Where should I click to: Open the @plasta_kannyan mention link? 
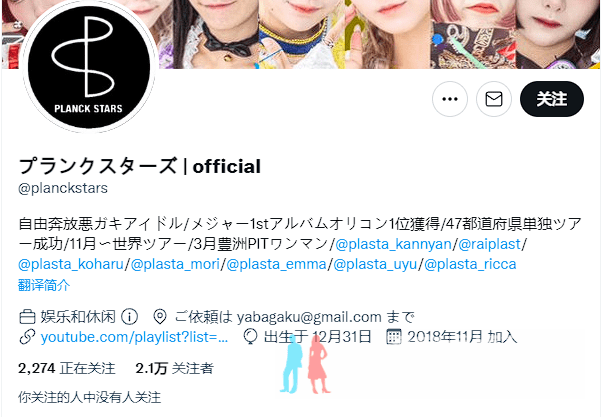(393, 244)
